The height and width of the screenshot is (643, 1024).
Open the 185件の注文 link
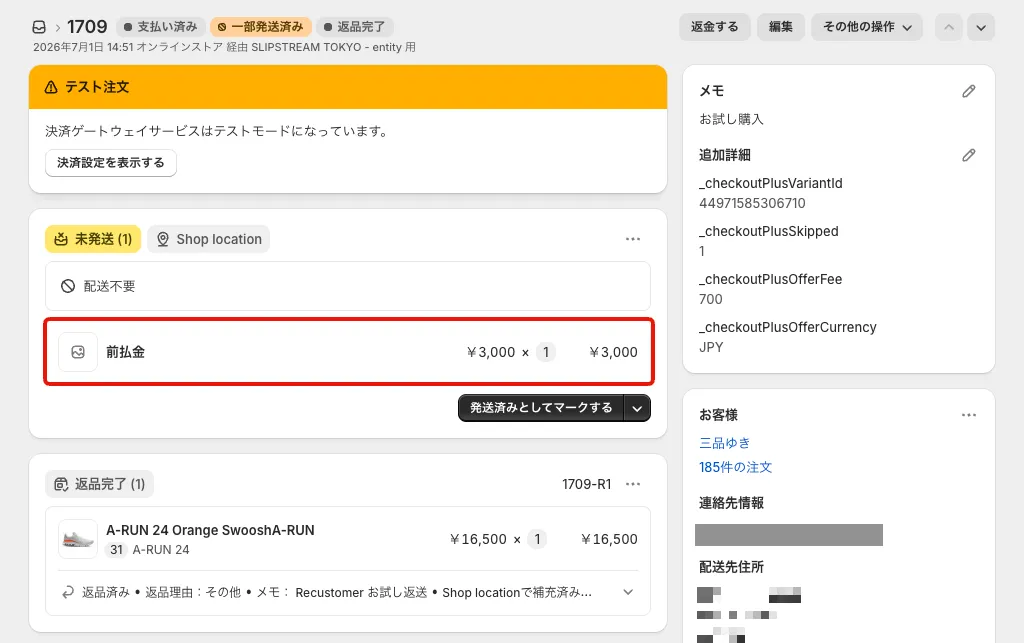(x=735, y=467)
